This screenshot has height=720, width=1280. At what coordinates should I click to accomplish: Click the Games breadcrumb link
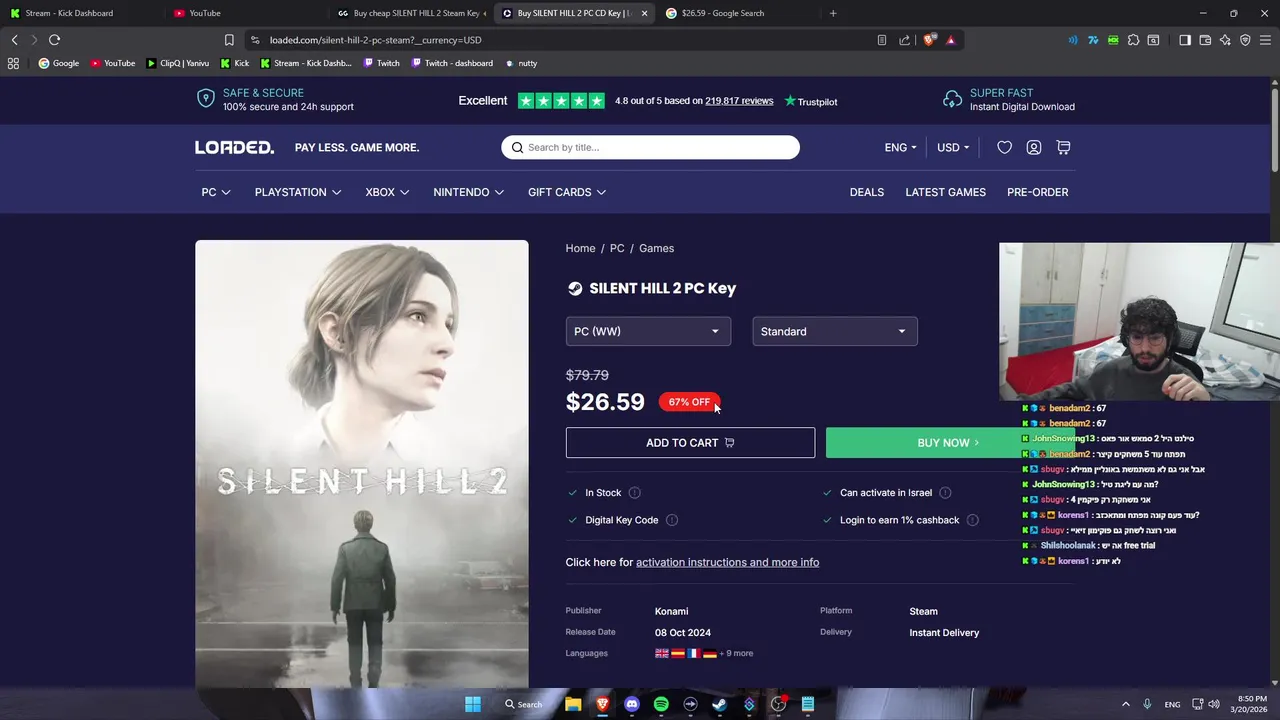pyautogui.click(x=656, y=248)
